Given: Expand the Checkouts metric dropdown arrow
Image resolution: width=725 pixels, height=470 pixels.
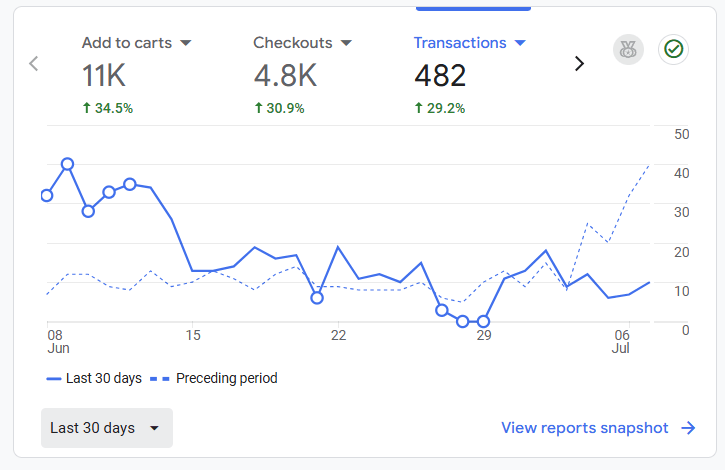Looking at the screenshot, I should (346, 43).
